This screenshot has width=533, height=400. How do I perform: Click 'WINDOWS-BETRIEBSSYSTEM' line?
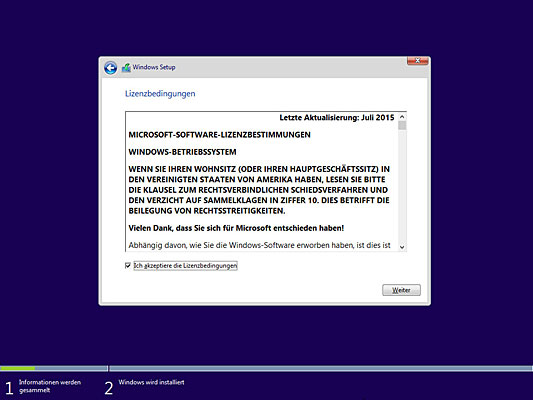(x=183, y=152)
